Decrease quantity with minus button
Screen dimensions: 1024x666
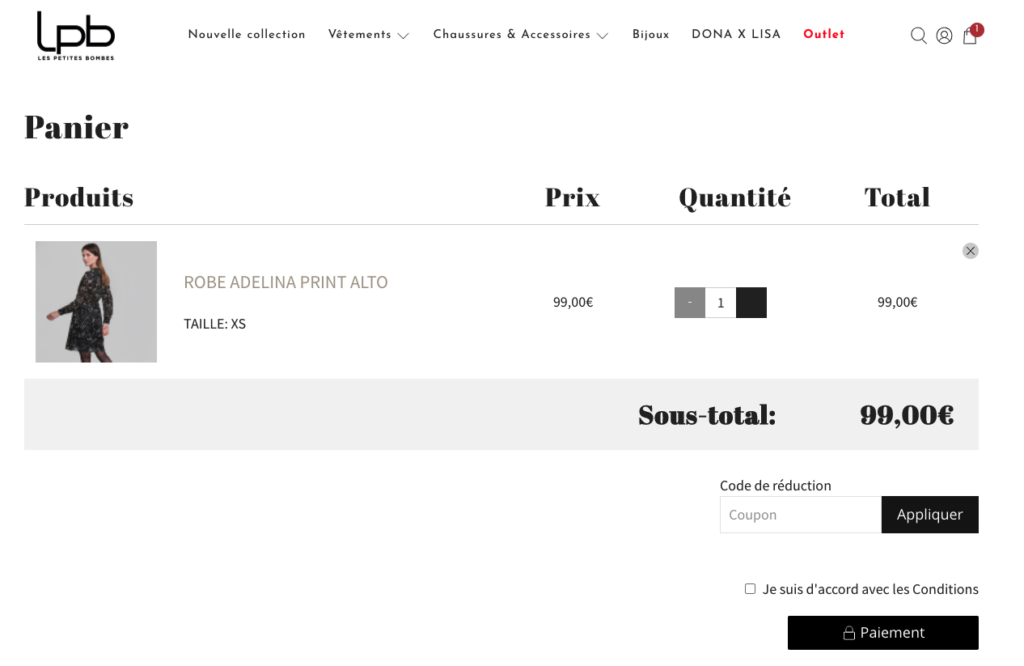[690, 303]
